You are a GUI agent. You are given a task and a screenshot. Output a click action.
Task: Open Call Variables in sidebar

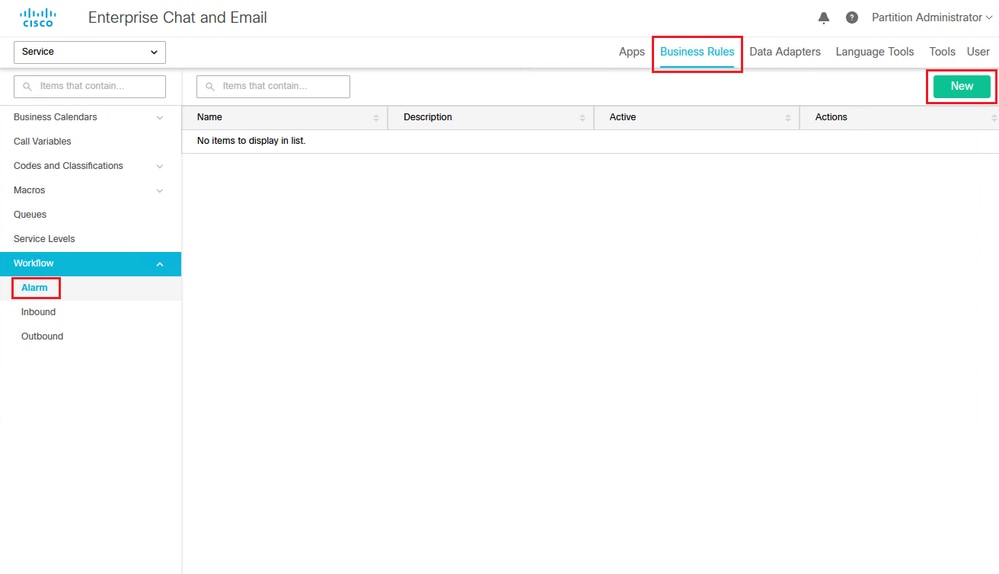pyautogui.click(x=42, y=141)
